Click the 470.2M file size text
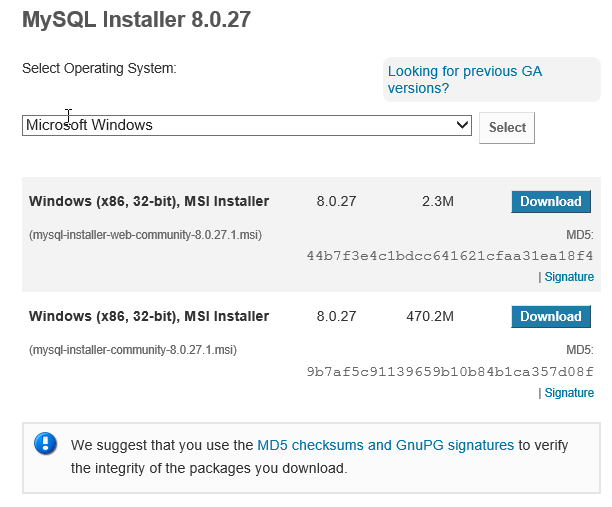612x507 pixels. click(x=430, y=316)
